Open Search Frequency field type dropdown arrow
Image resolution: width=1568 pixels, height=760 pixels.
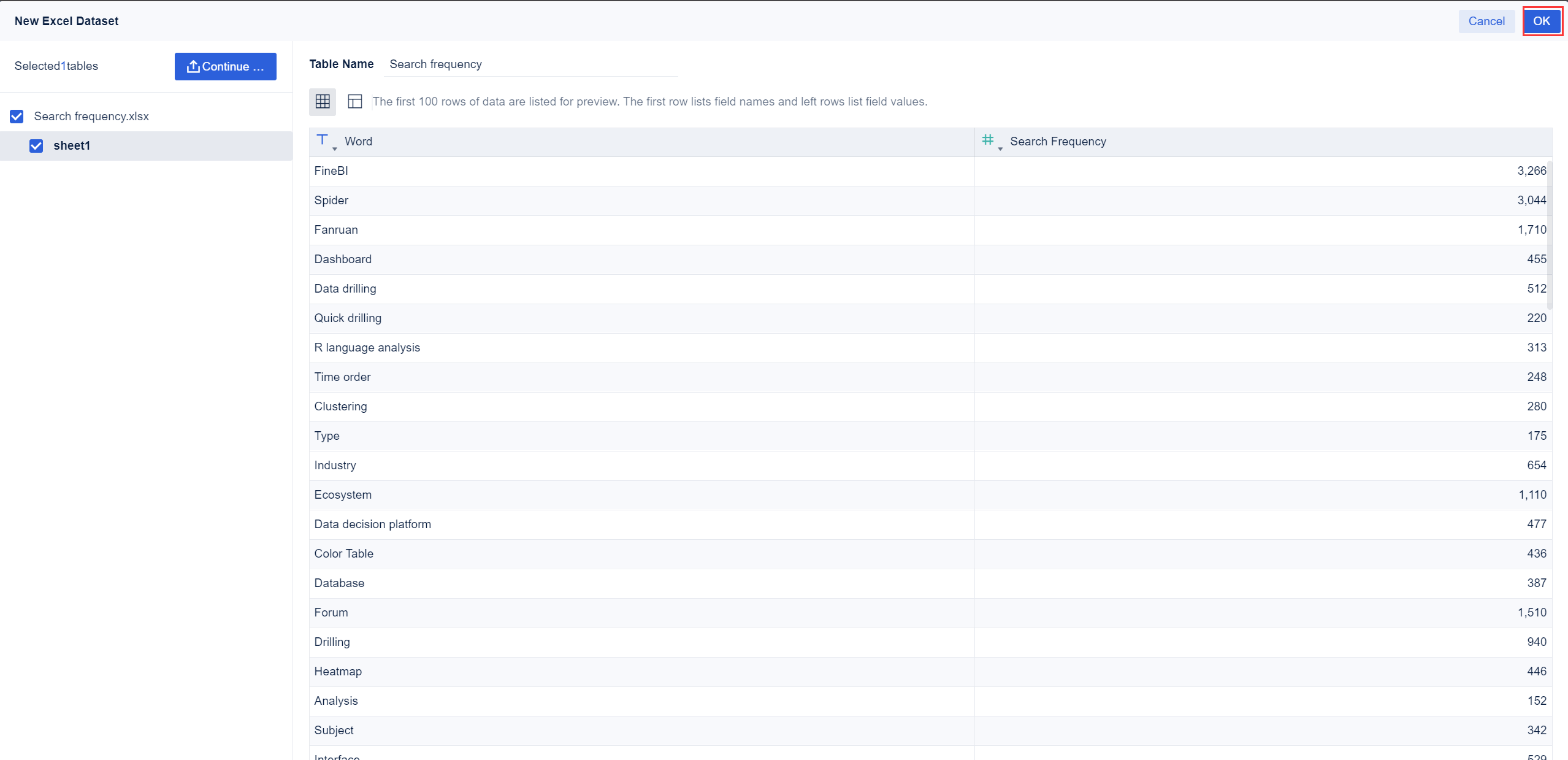tap(1000, 149)
